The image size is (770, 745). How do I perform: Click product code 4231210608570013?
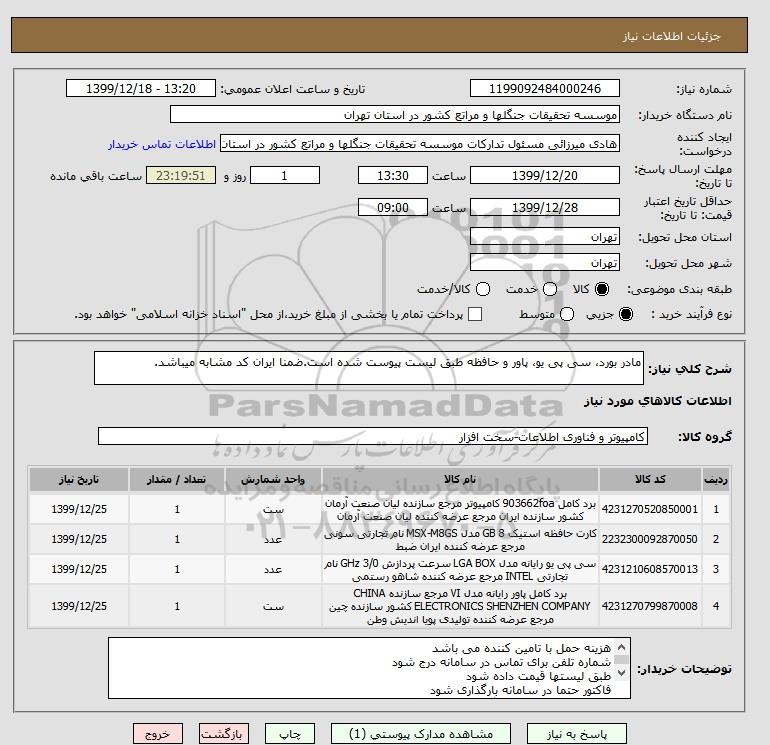point(650,569)
